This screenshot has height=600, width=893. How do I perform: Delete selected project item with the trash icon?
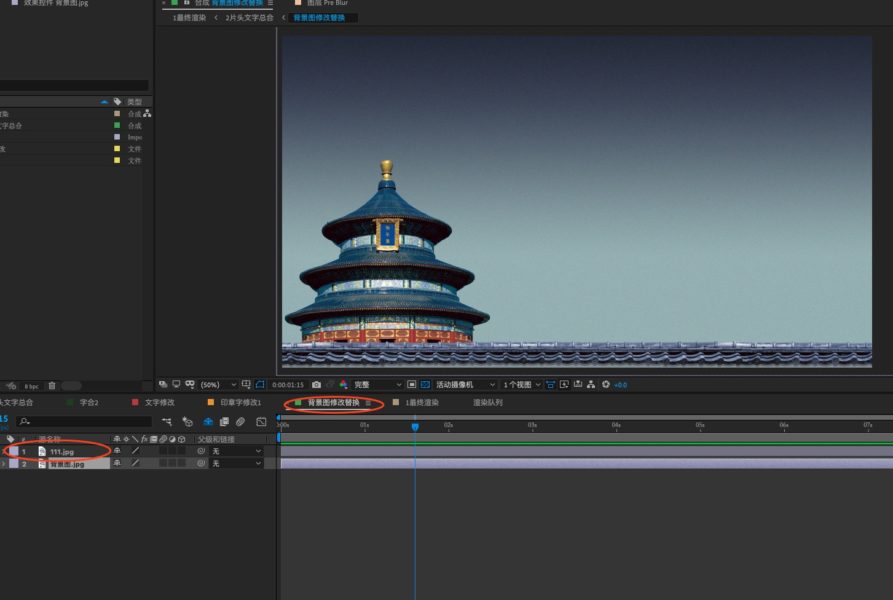coord(52,386)
